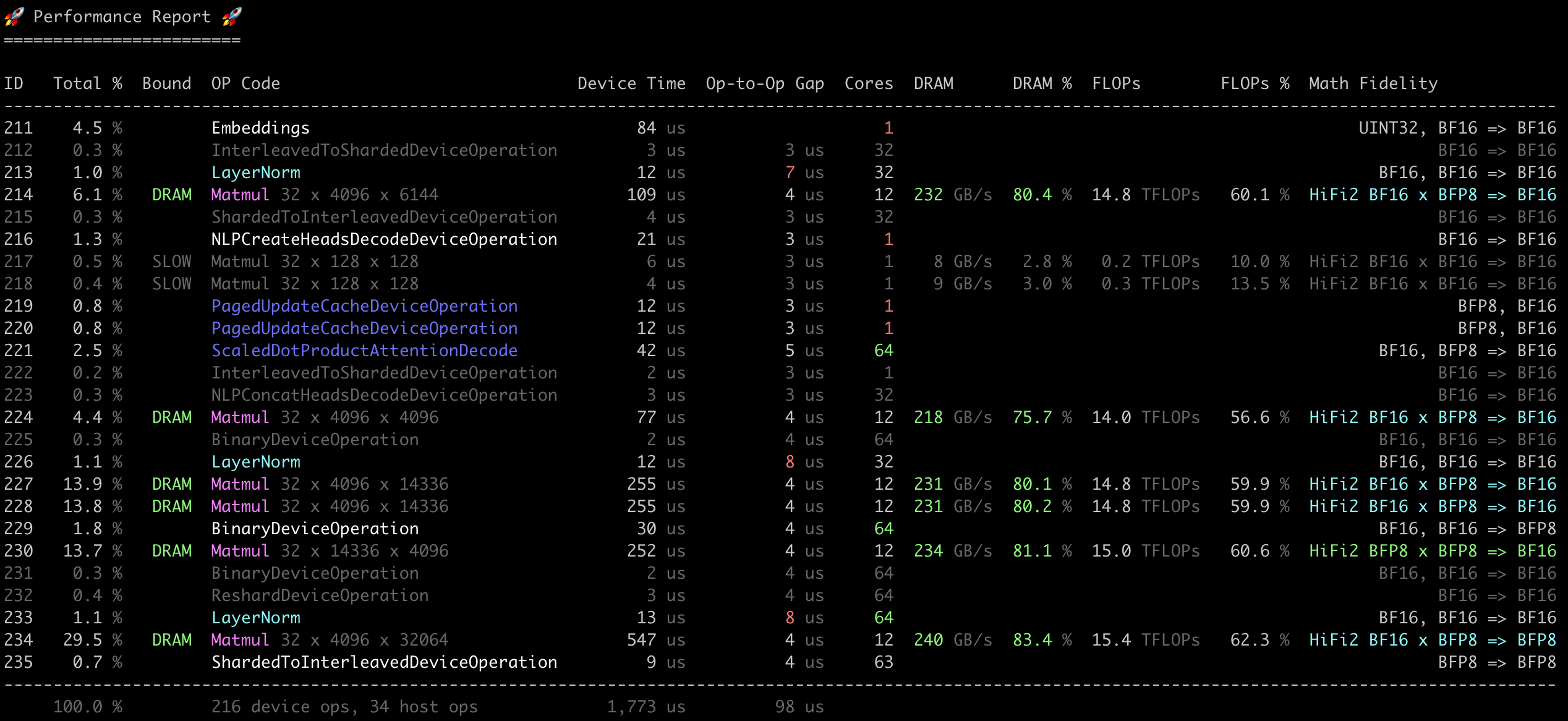
Task: Click the '547 us' device time in row 234
Action: coord(656,640)
